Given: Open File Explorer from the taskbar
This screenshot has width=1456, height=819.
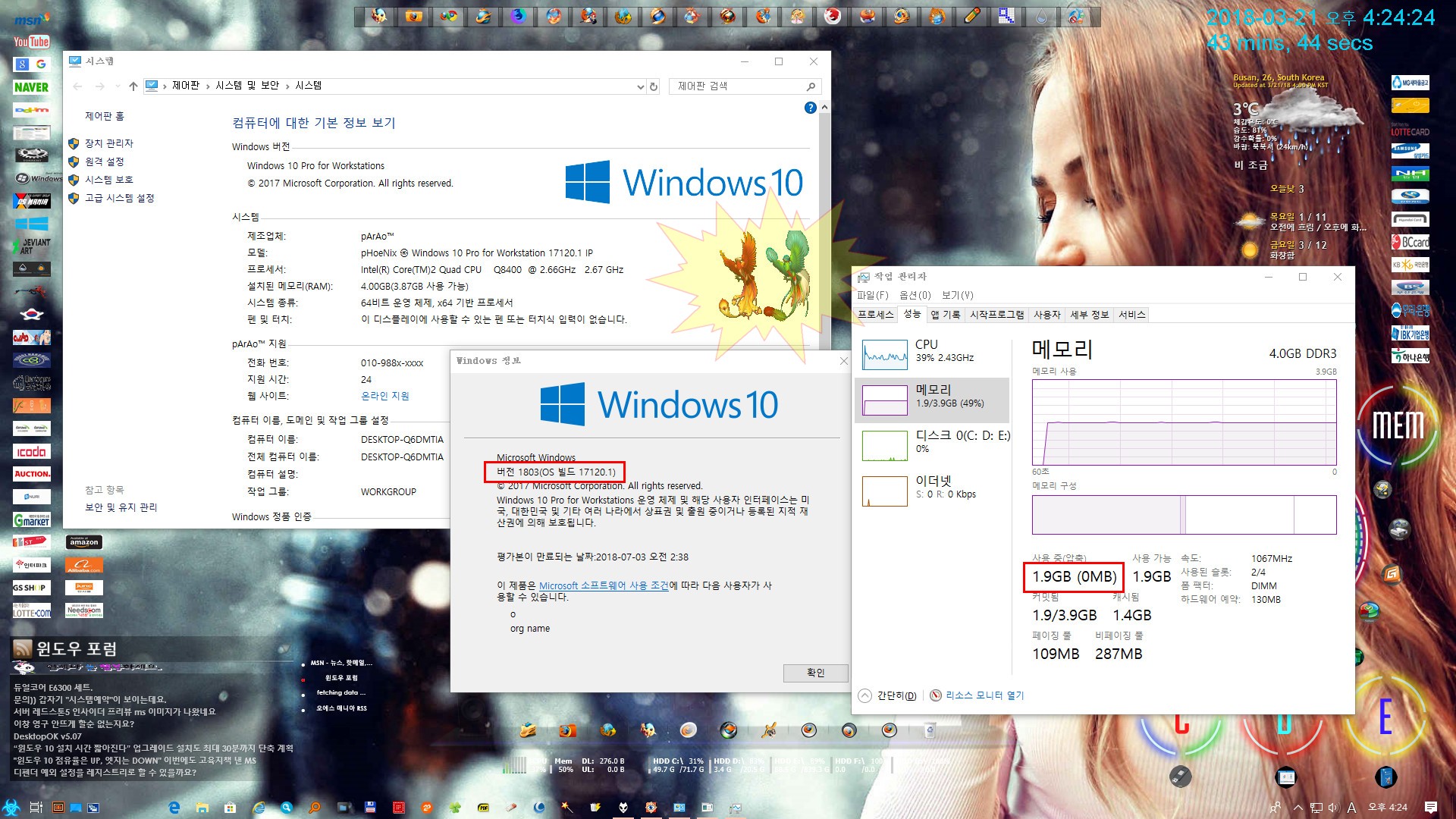Looking at the screenshot, I should tap(202, 808).
